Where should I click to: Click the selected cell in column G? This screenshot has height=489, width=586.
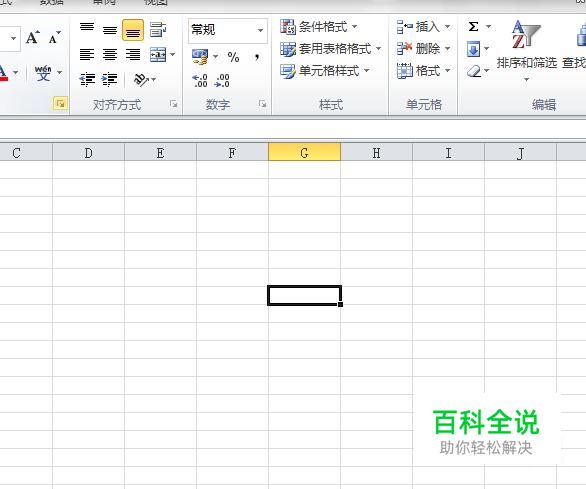305,295
